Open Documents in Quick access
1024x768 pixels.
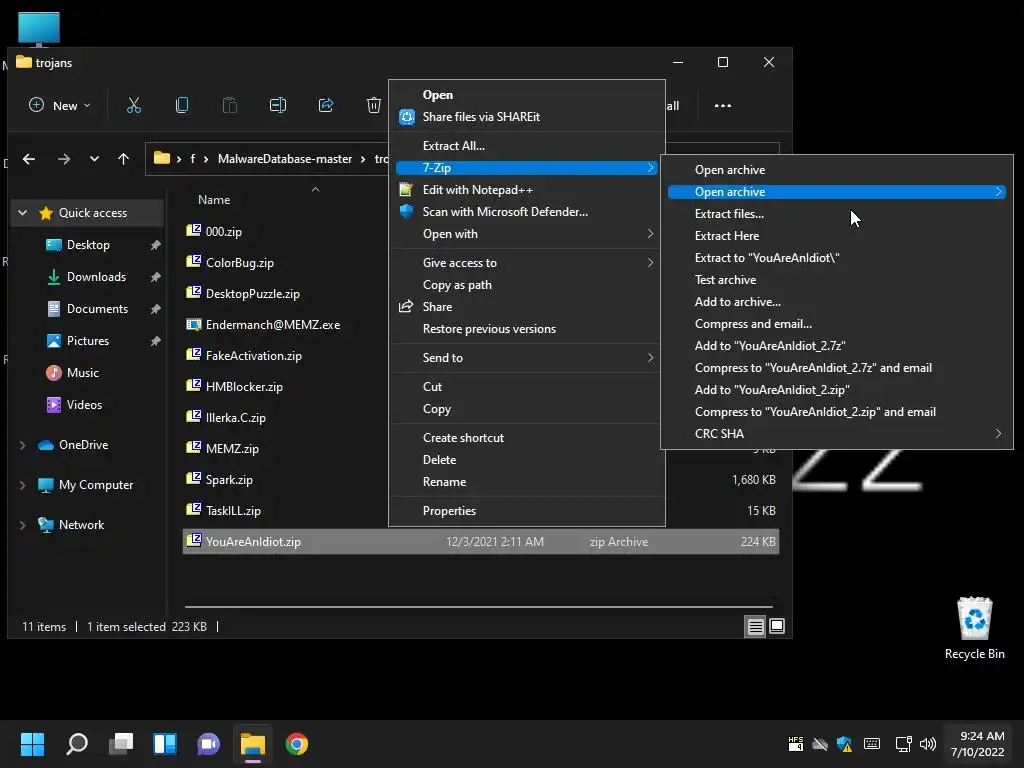[x=97, y=309]
